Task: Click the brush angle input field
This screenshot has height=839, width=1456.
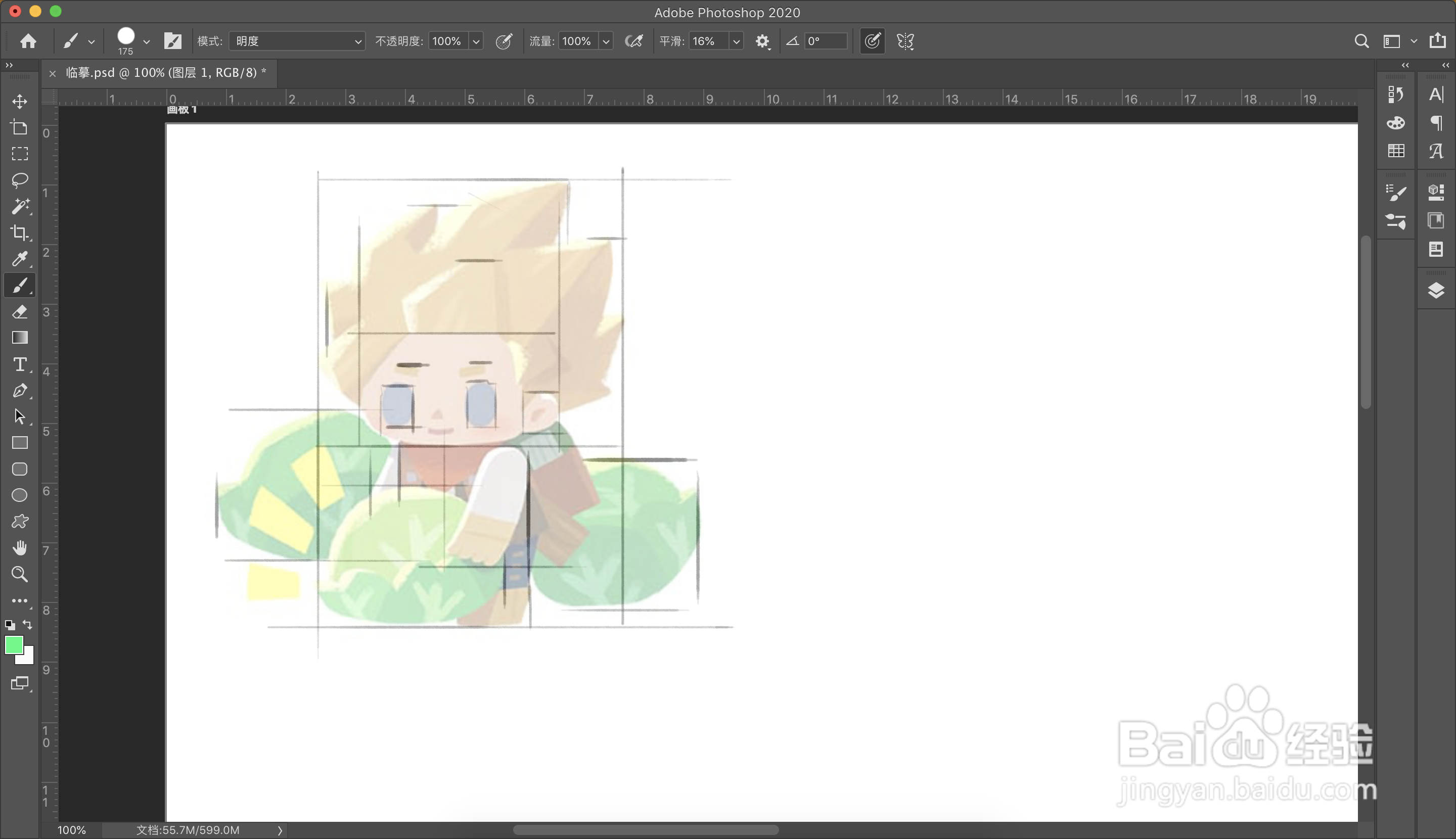Action: point(825,41)
